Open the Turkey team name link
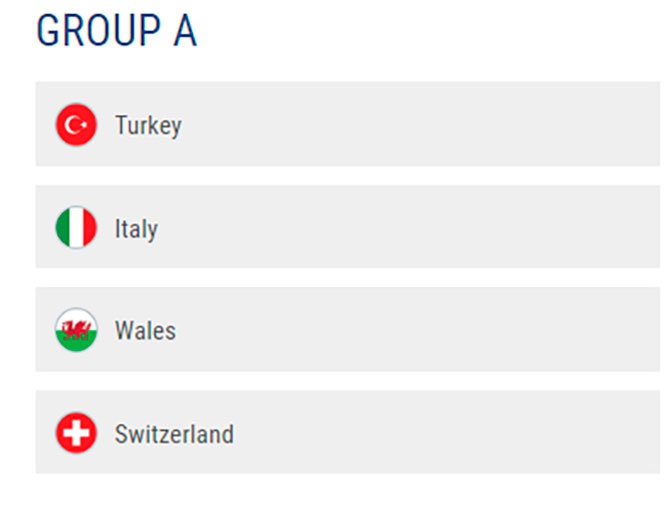The width and height of the screenshot is (672, 511). [x=148, y=125]
